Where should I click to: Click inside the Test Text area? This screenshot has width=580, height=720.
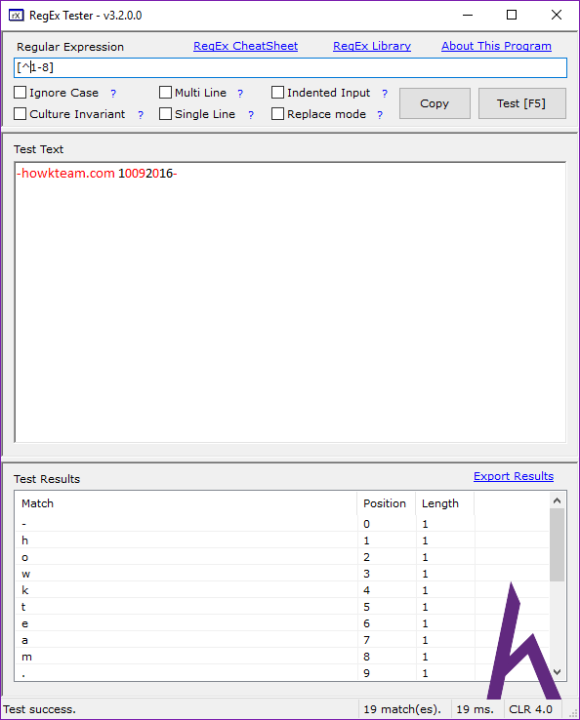290,302
